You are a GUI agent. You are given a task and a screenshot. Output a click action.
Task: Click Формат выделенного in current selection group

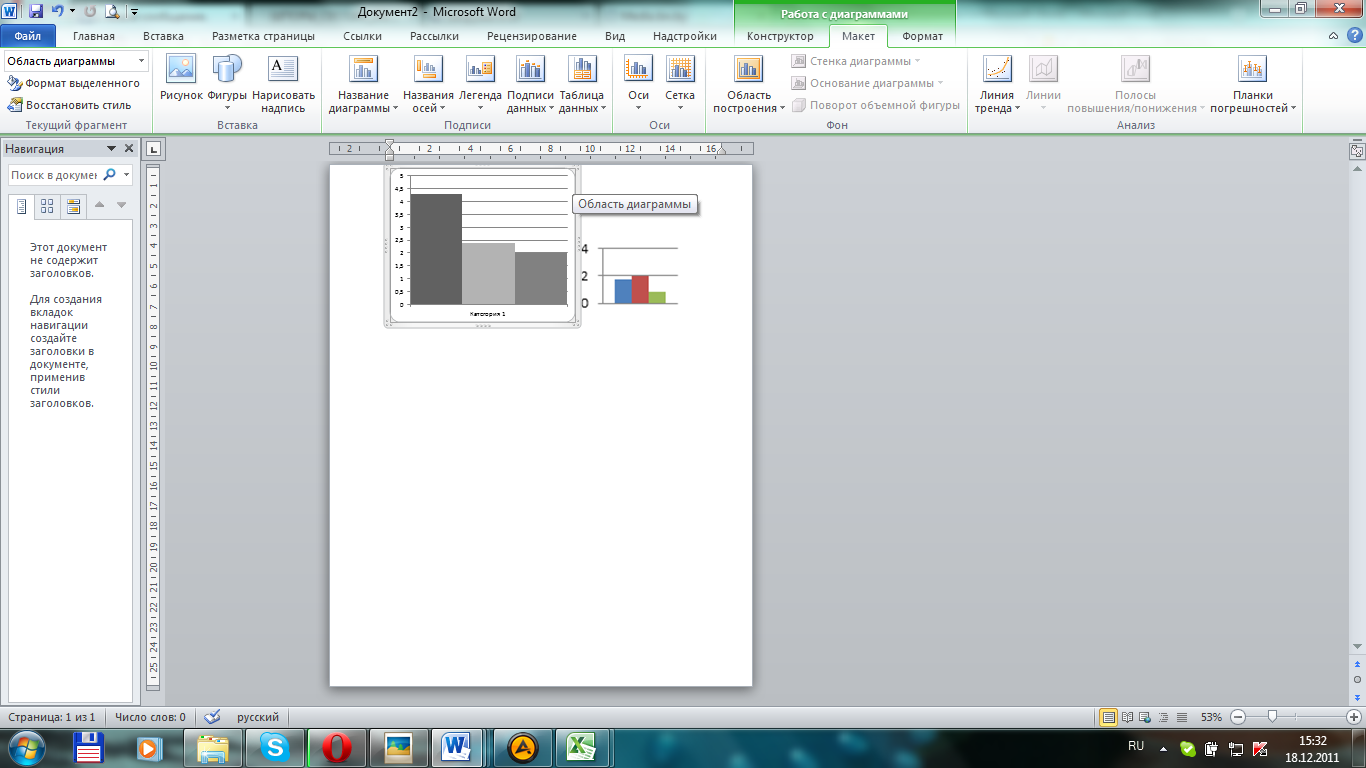point(74,83)
